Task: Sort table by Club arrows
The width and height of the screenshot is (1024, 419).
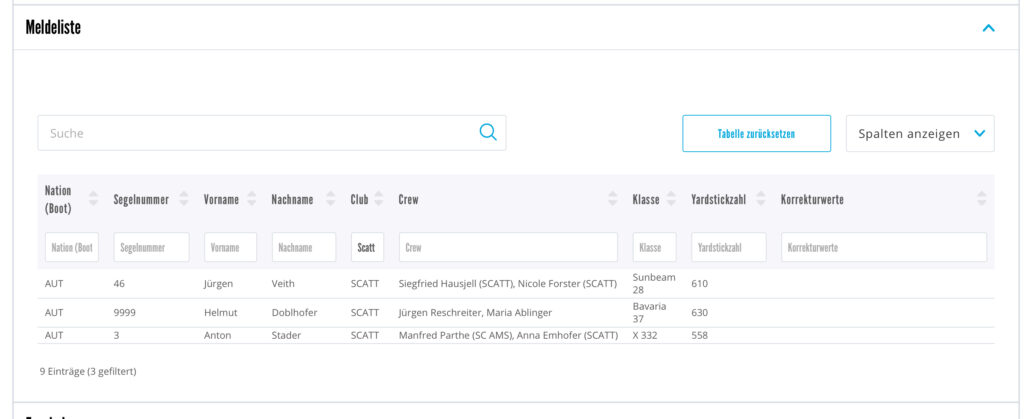Action: point(379,198)
